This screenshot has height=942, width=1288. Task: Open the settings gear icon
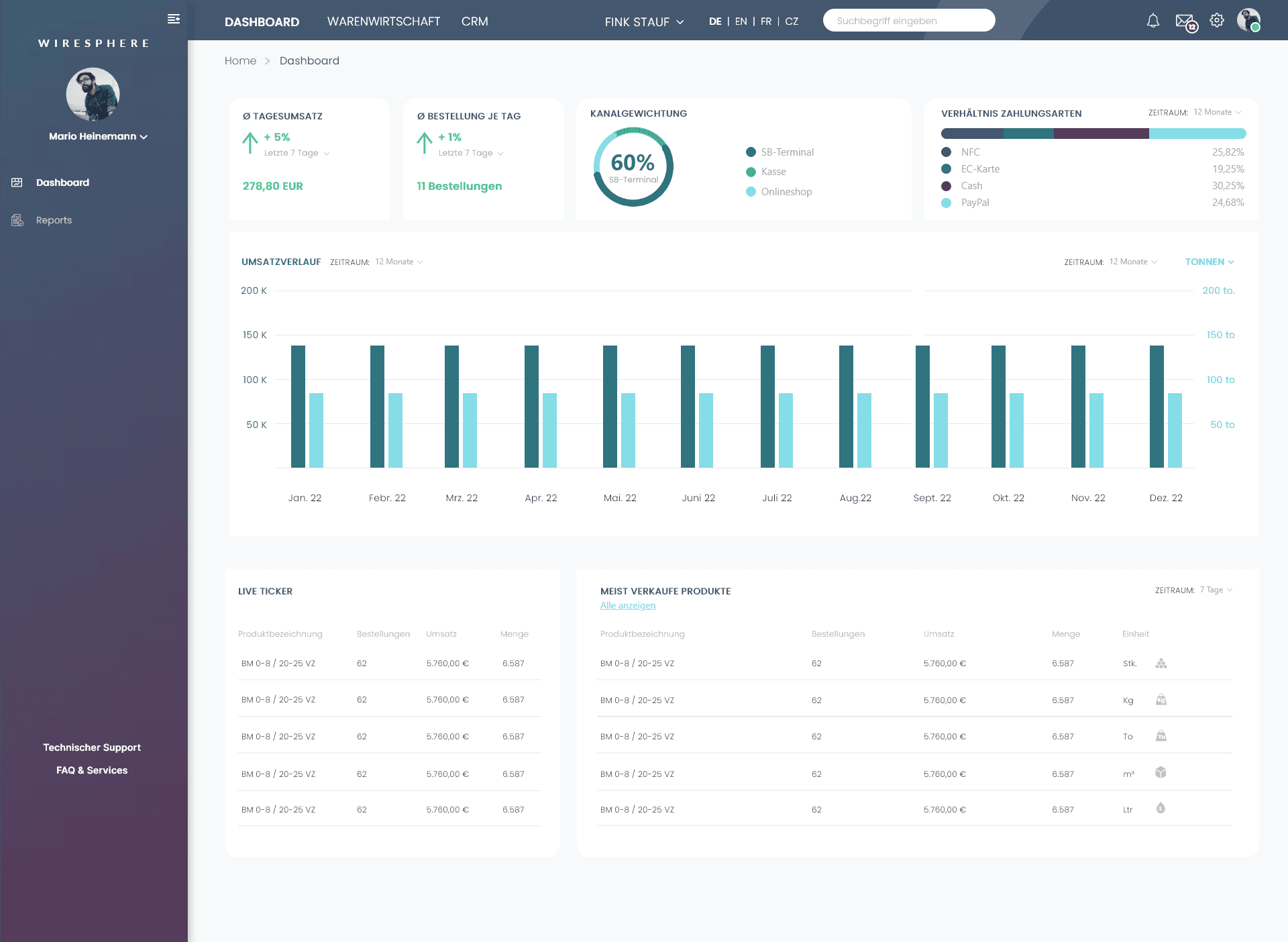pos(1217,21)
